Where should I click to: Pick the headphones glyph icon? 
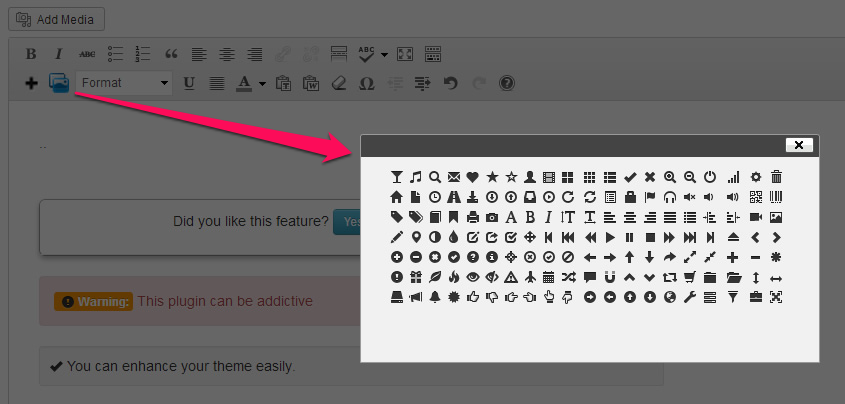(x=670, y=197)
